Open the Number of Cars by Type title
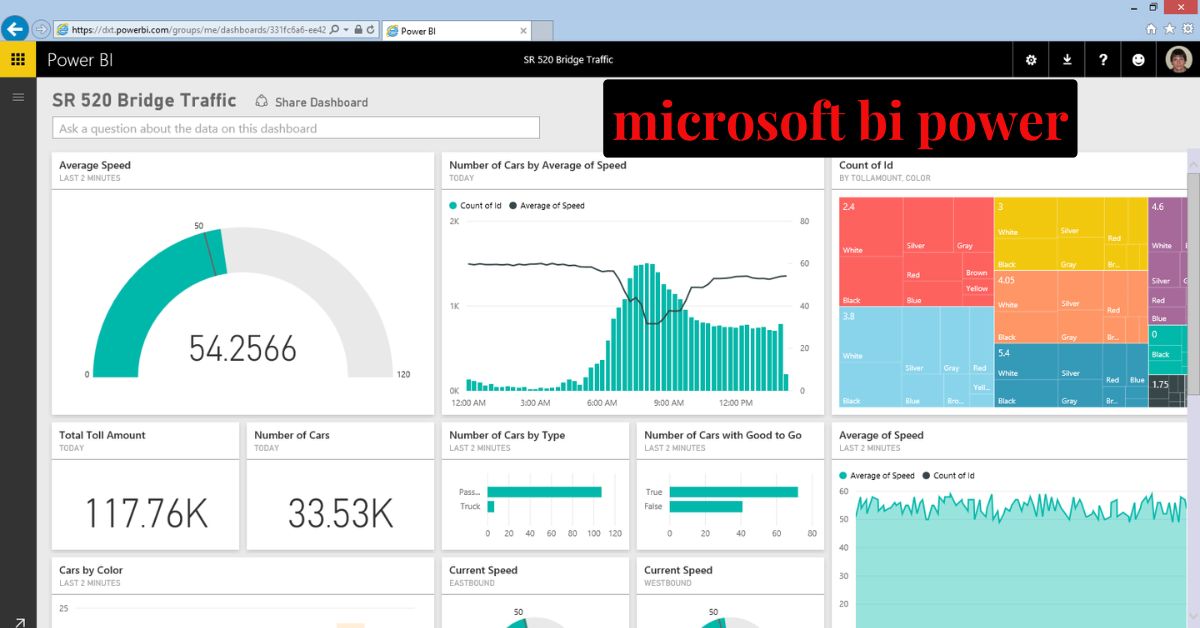The height and width of the screenshot is (628, 1200). tap(507, 435)
